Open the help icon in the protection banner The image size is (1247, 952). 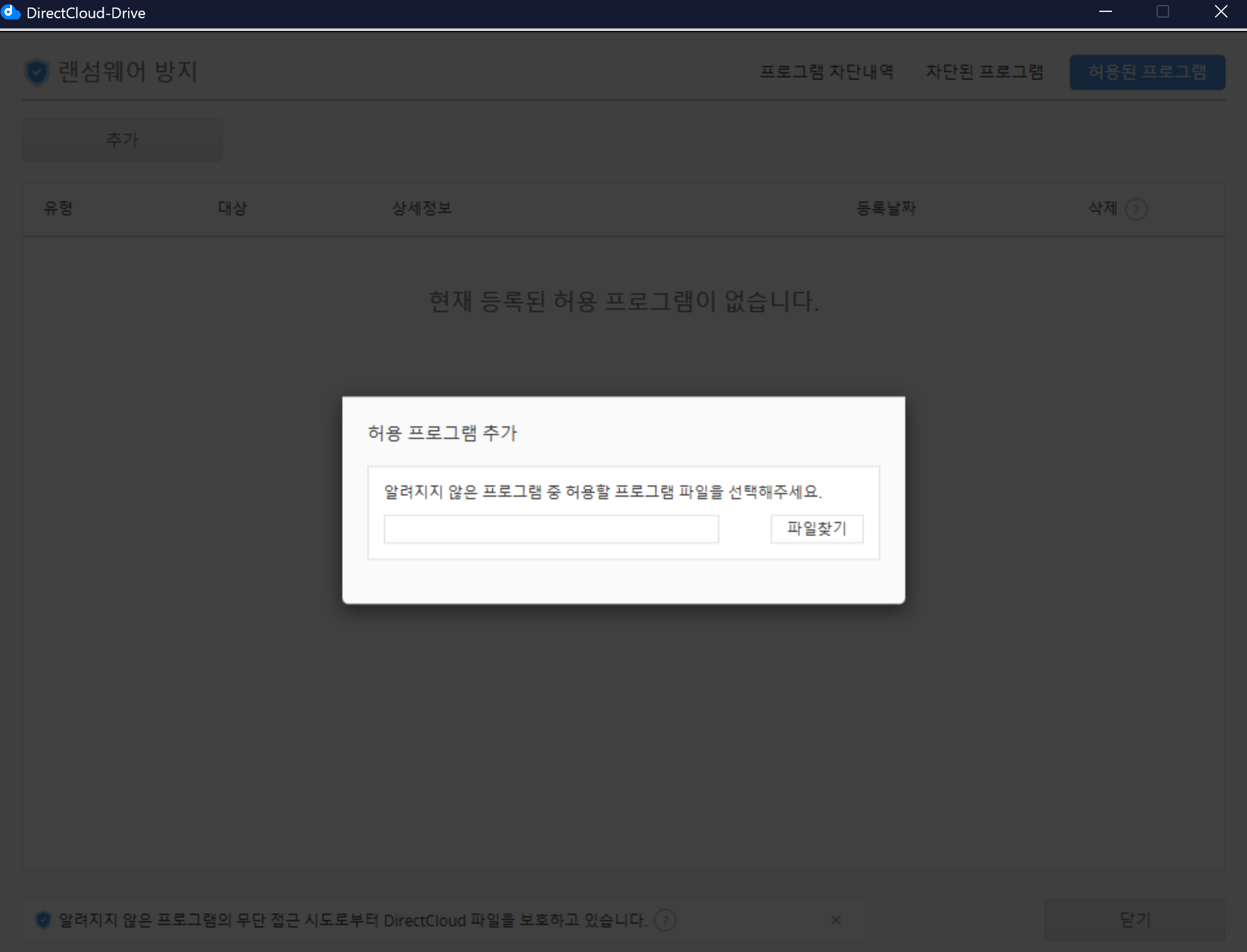pos(665,920)
